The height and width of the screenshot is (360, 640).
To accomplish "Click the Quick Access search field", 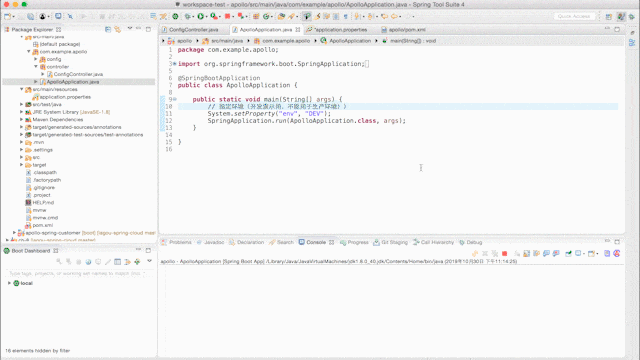I will [573, 16].
